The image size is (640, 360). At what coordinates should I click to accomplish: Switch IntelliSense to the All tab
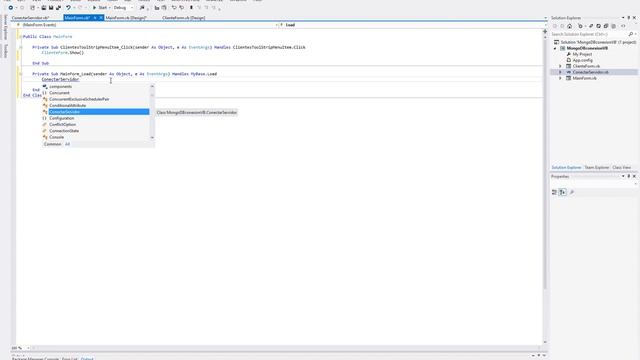click(67, 144)
